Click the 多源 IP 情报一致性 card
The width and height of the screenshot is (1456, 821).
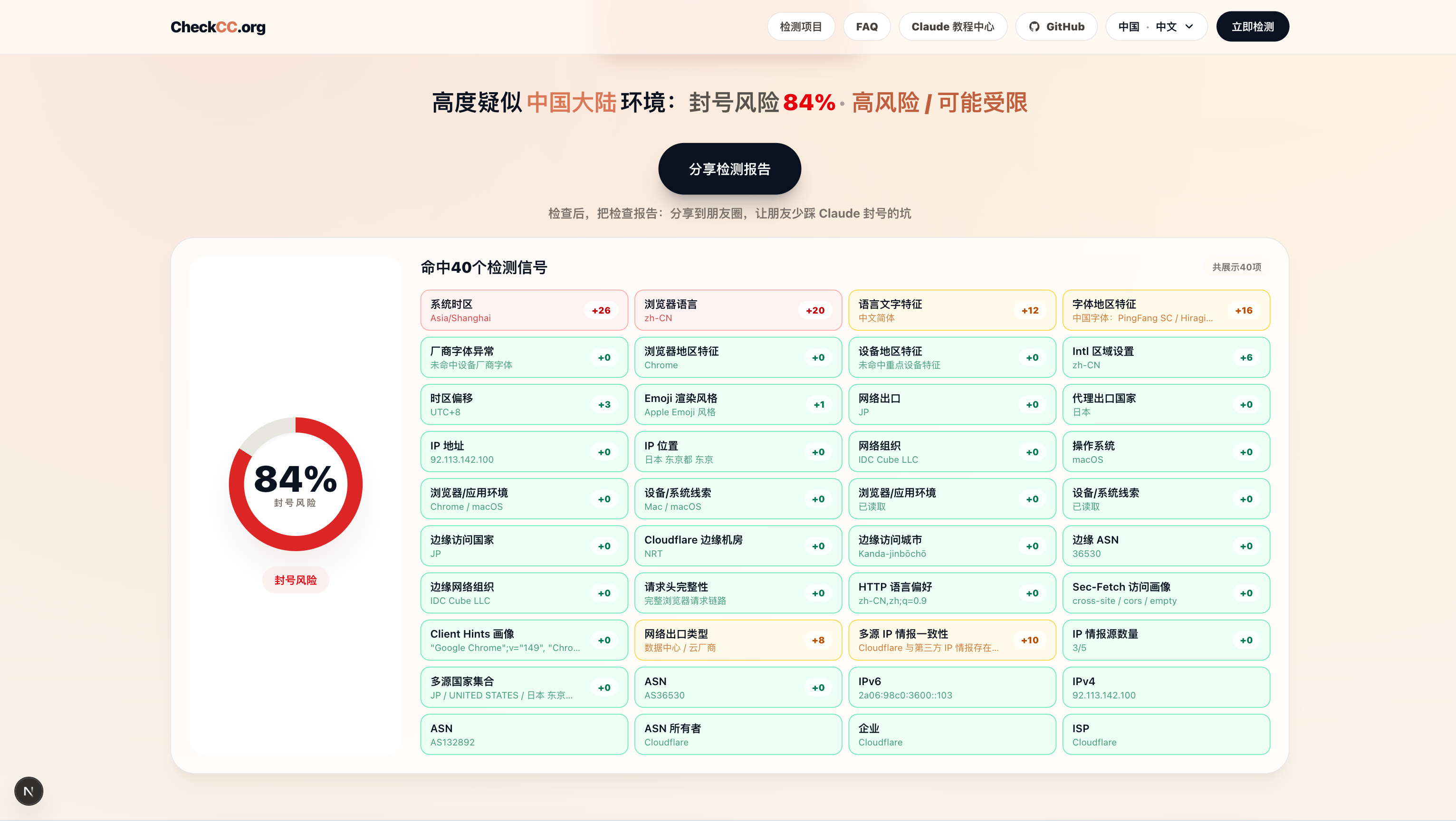point(952,640)
